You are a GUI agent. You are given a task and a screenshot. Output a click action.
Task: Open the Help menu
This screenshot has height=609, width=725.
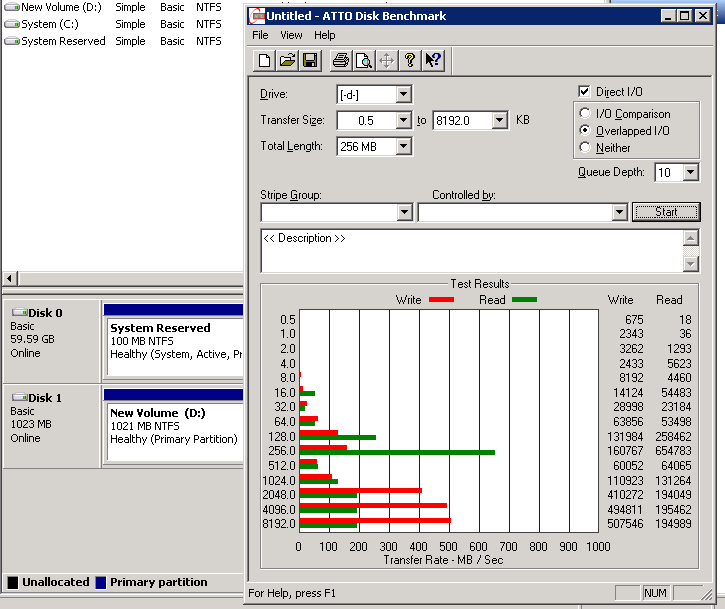tap(325, 35)
